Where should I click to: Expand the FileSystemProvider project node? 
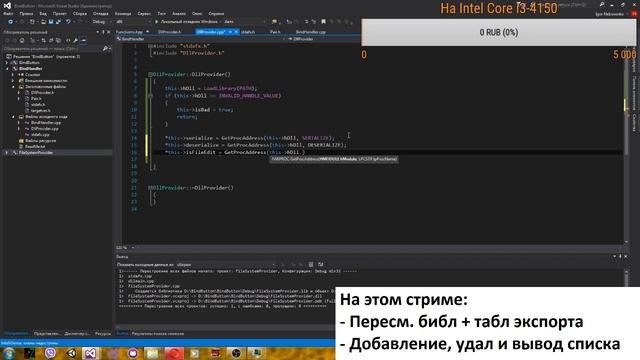7,153
